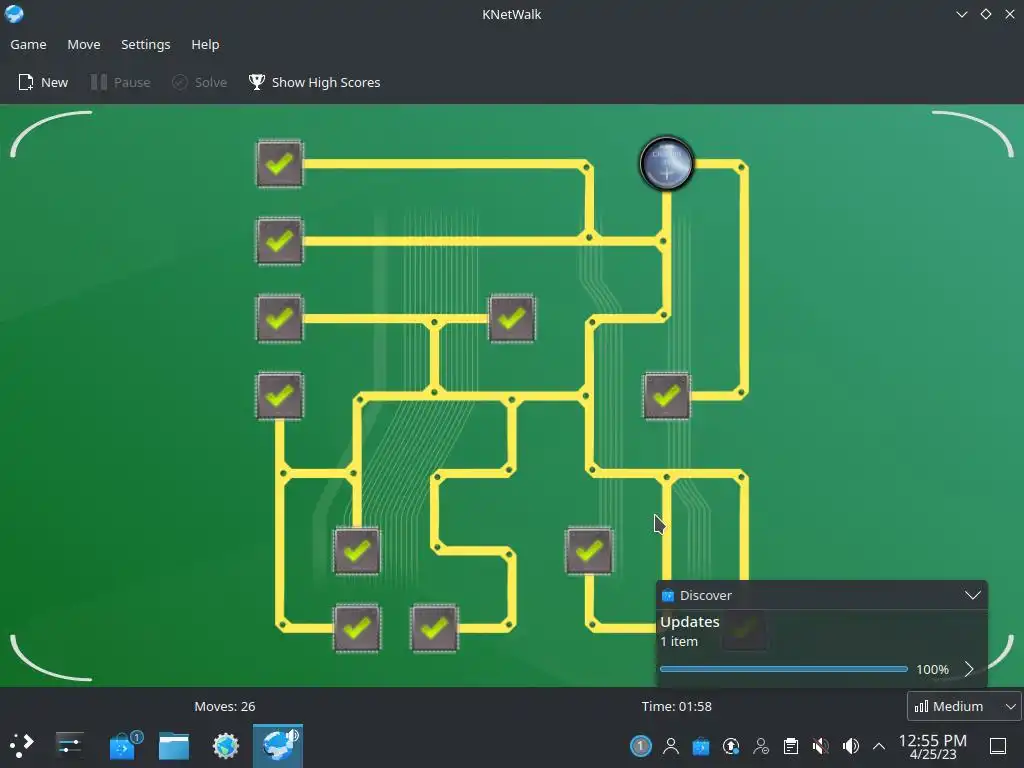Viewport: 1024px width, 768px height.
Task: Click the Solve toolbar button
Action: tap(200, 82)
